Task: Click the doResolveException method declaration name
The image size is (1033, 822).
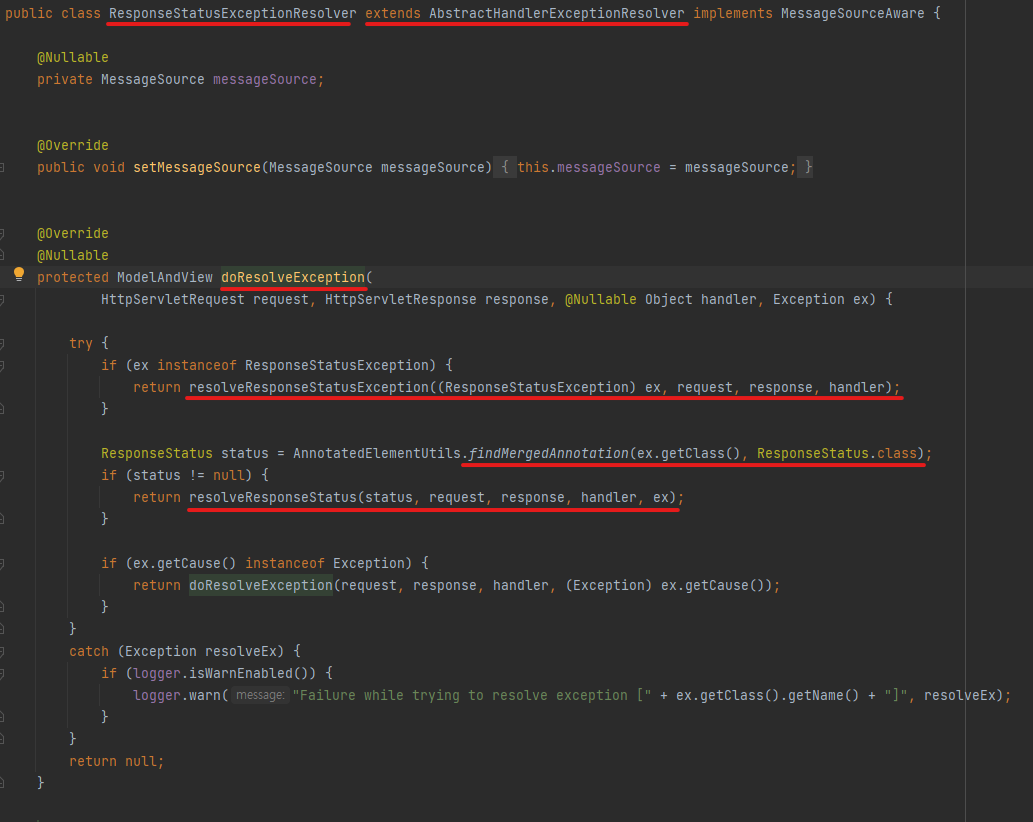Action: pos(293,277)
